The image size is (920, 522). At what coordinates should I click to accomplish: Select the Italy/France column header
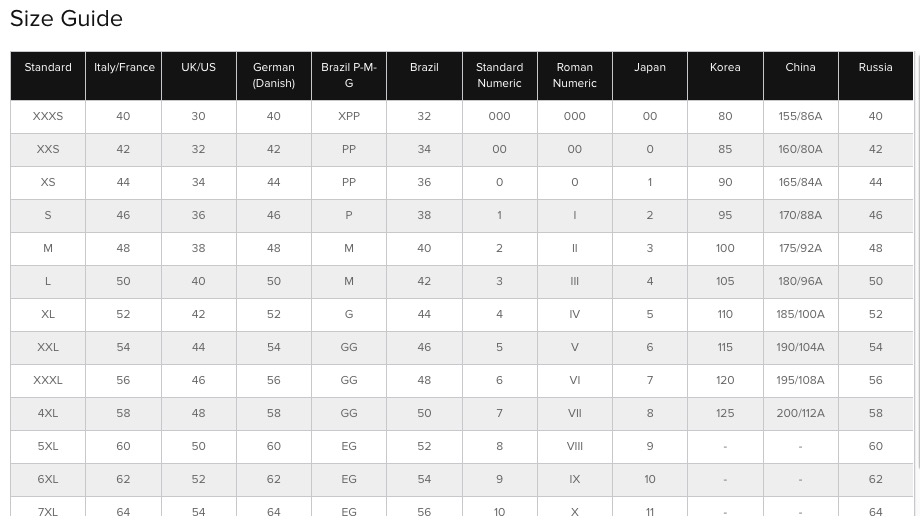pyautogui.click(x=124, y=76)
